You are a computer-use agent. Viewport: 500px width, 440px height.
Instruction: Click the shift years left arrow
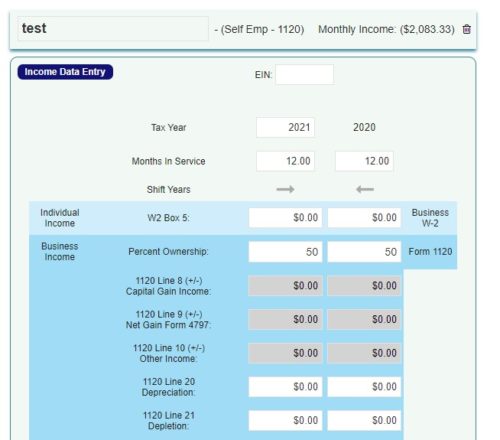click(365, 189)
